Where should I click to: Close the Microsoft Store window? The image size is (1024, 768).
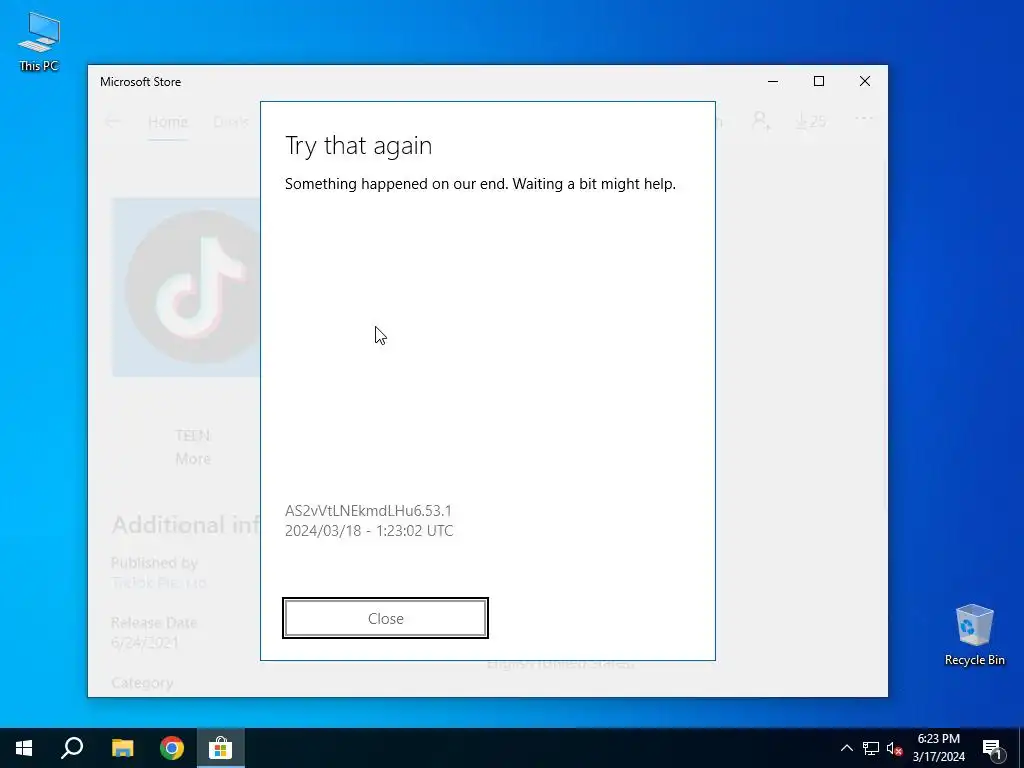point(865,81)
